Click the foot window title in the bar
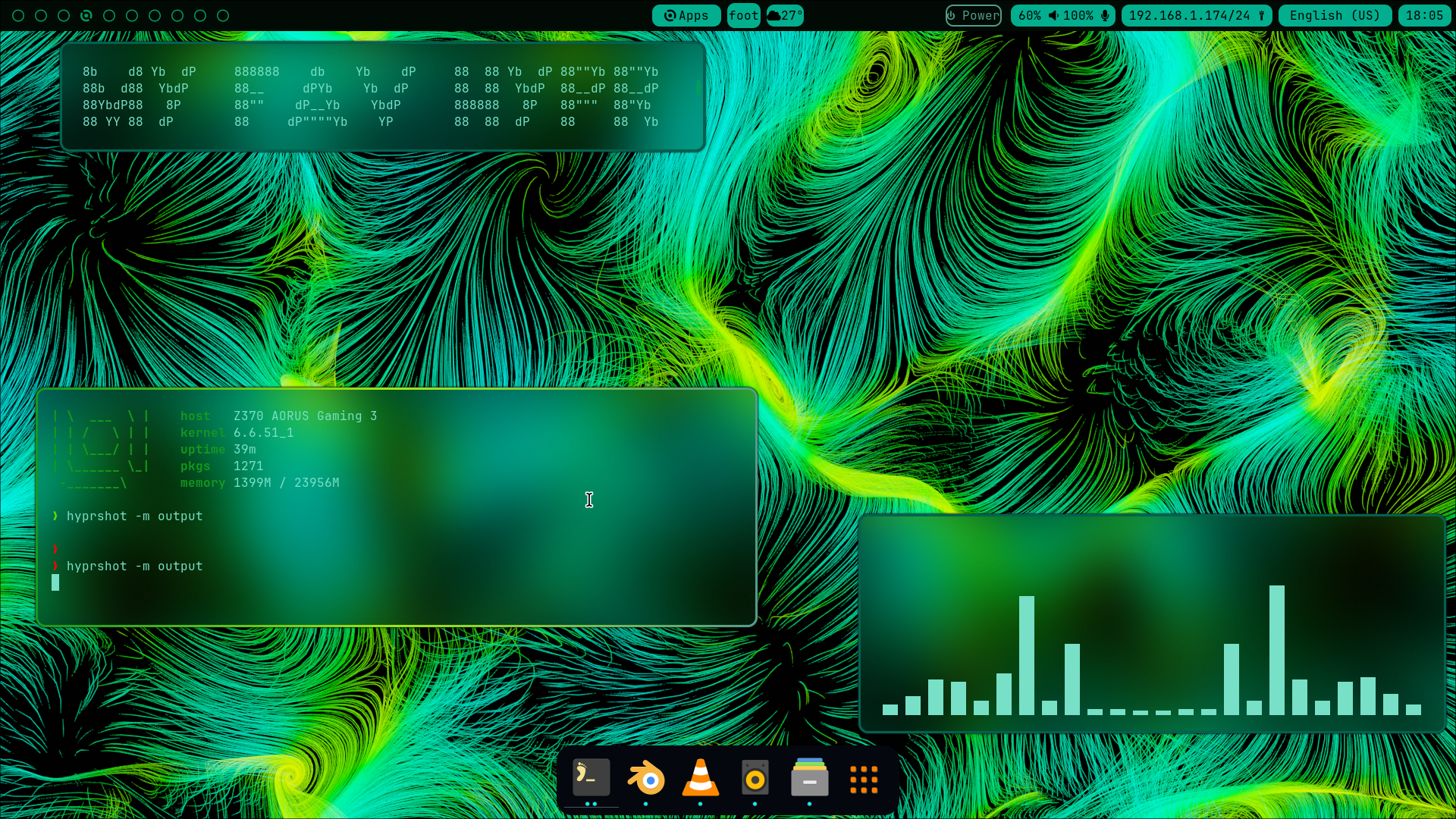Viewport: 1456px width, 819px height. [743, 15]
